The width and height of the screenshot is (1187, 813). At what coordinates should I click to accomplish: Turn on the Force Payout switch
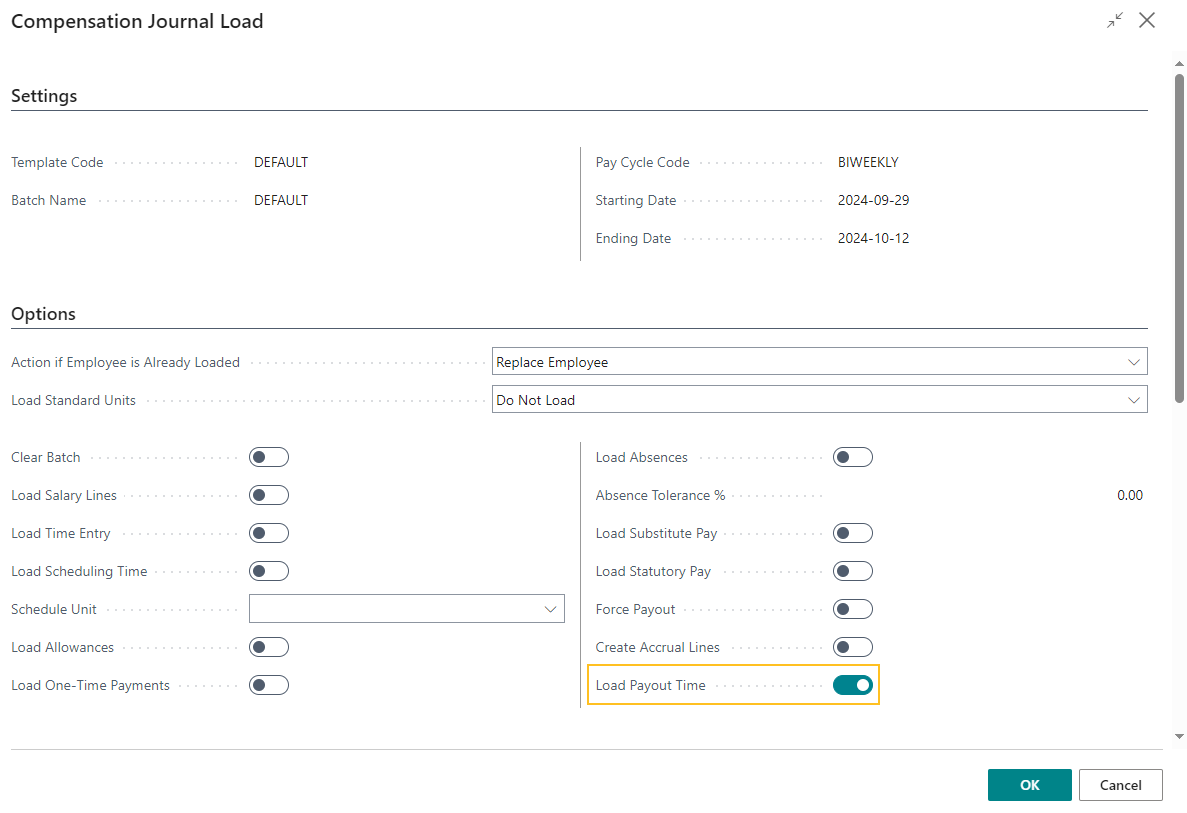(852, 608)
